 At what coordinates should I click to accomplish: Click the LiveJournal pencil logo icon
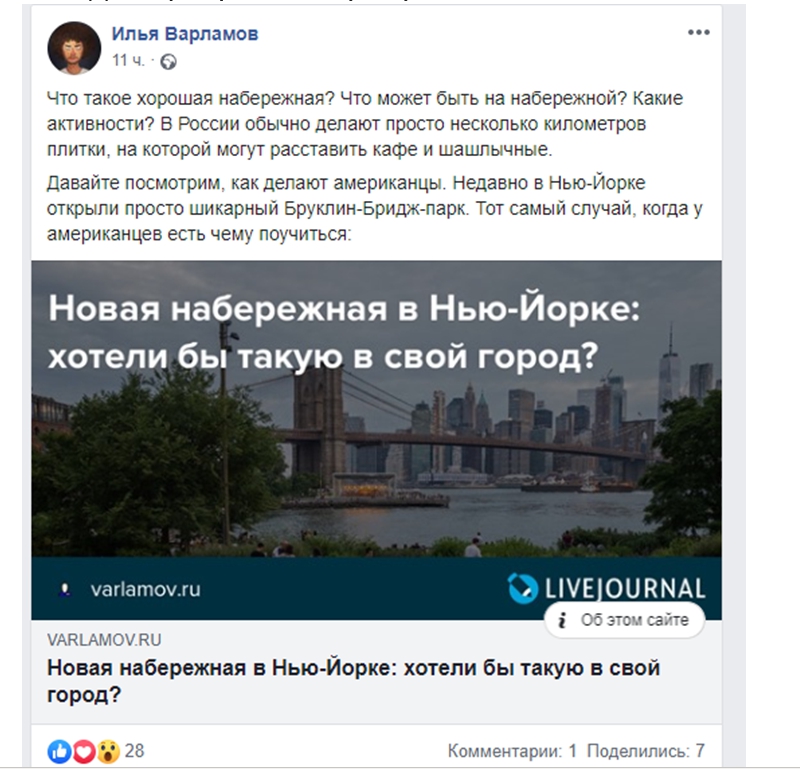(522, 588)
